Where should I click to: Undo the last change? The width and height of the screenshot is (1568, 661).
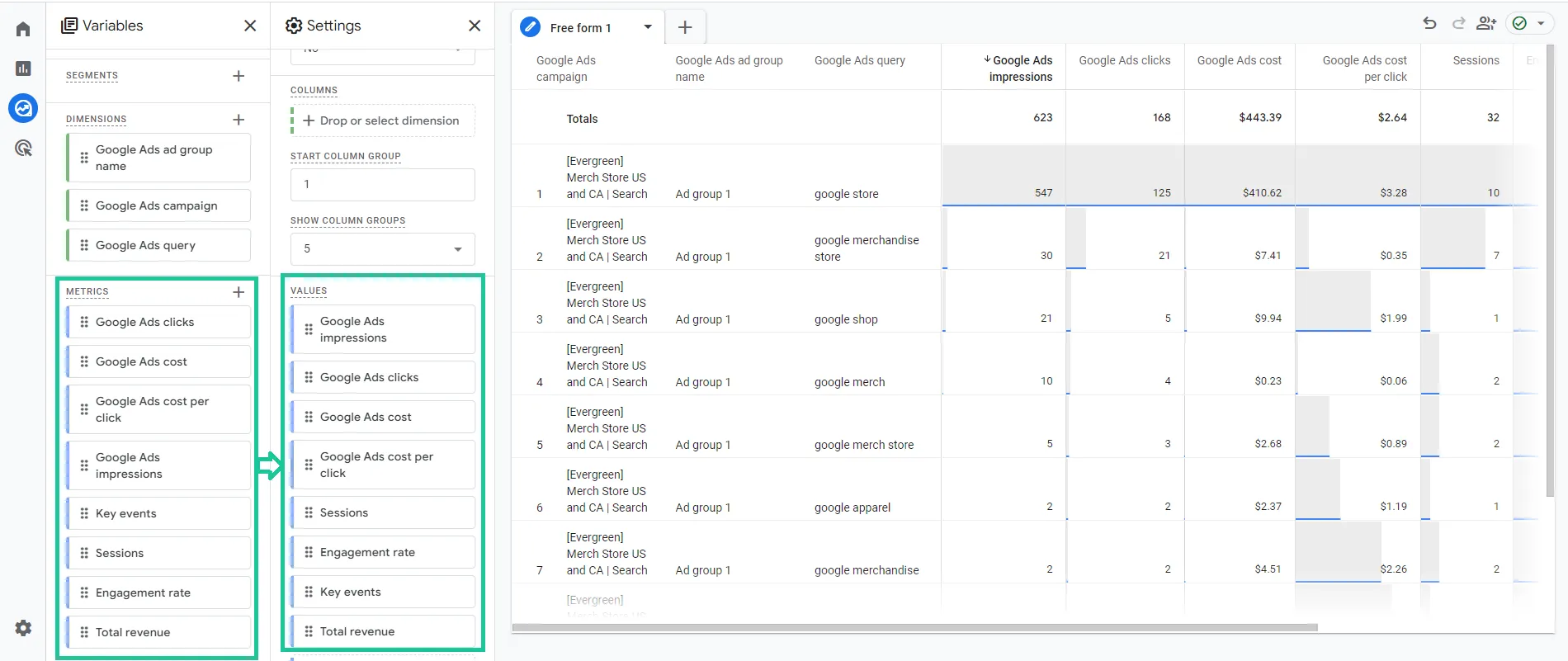(1429, 23)
